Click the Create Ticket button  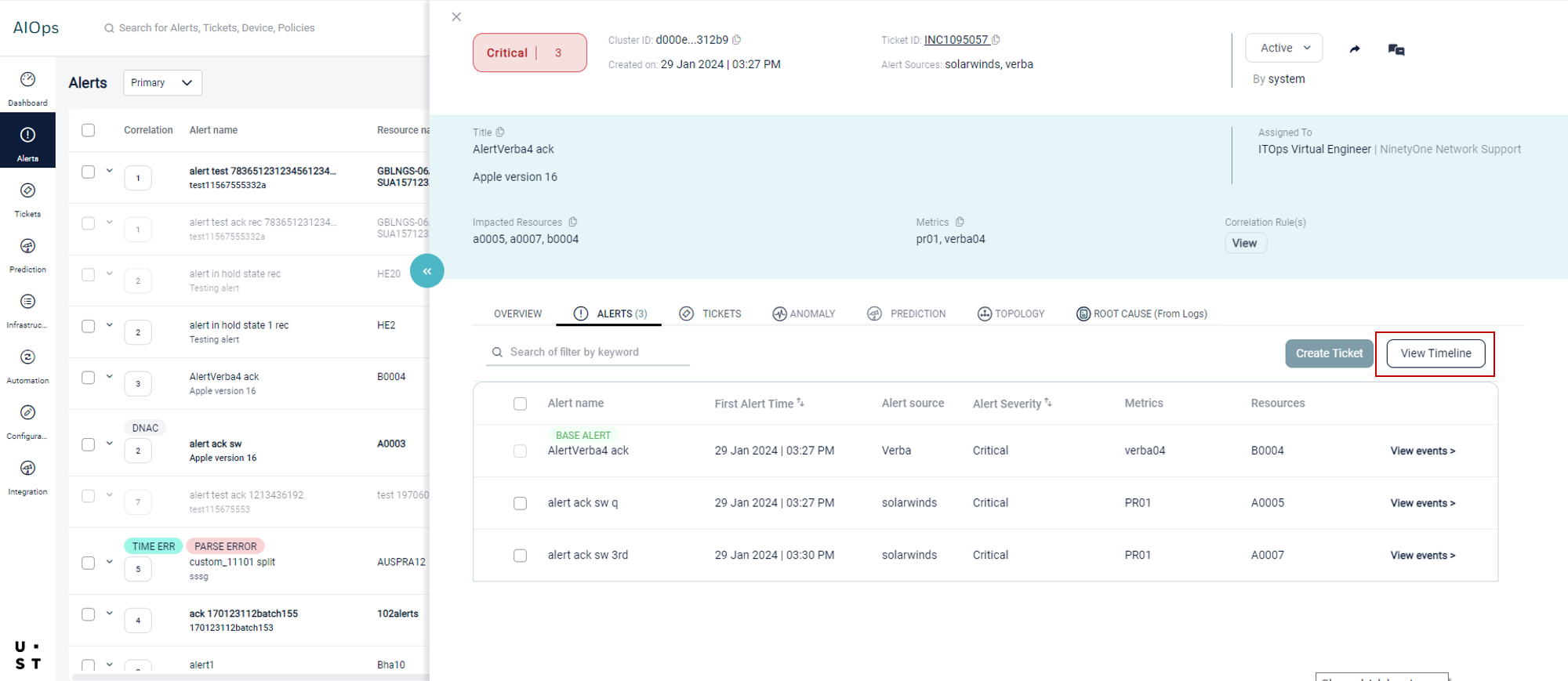pos(1329,353)
